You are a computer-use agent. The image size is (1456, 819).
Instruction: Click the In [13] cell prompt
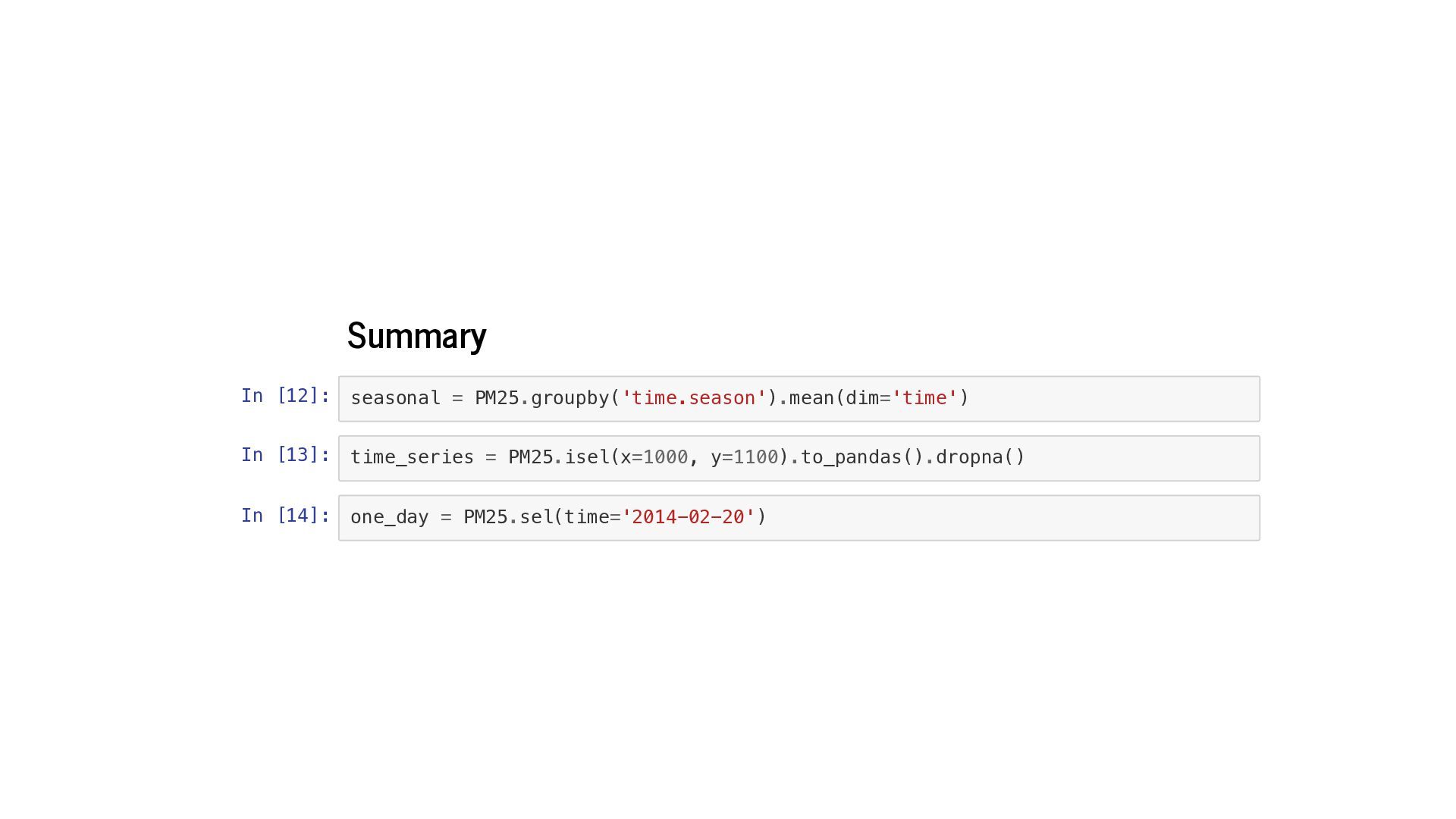coord(285,455)
